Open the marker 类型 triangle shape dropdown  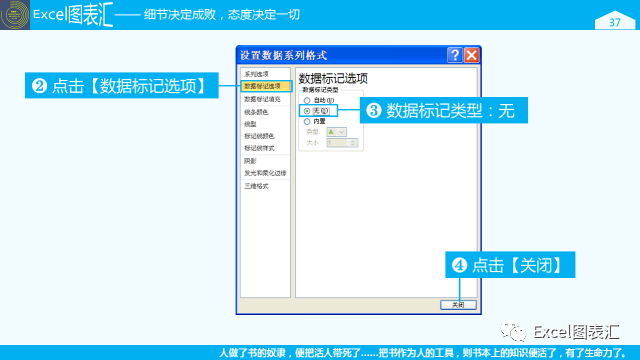tap(337, 132)
